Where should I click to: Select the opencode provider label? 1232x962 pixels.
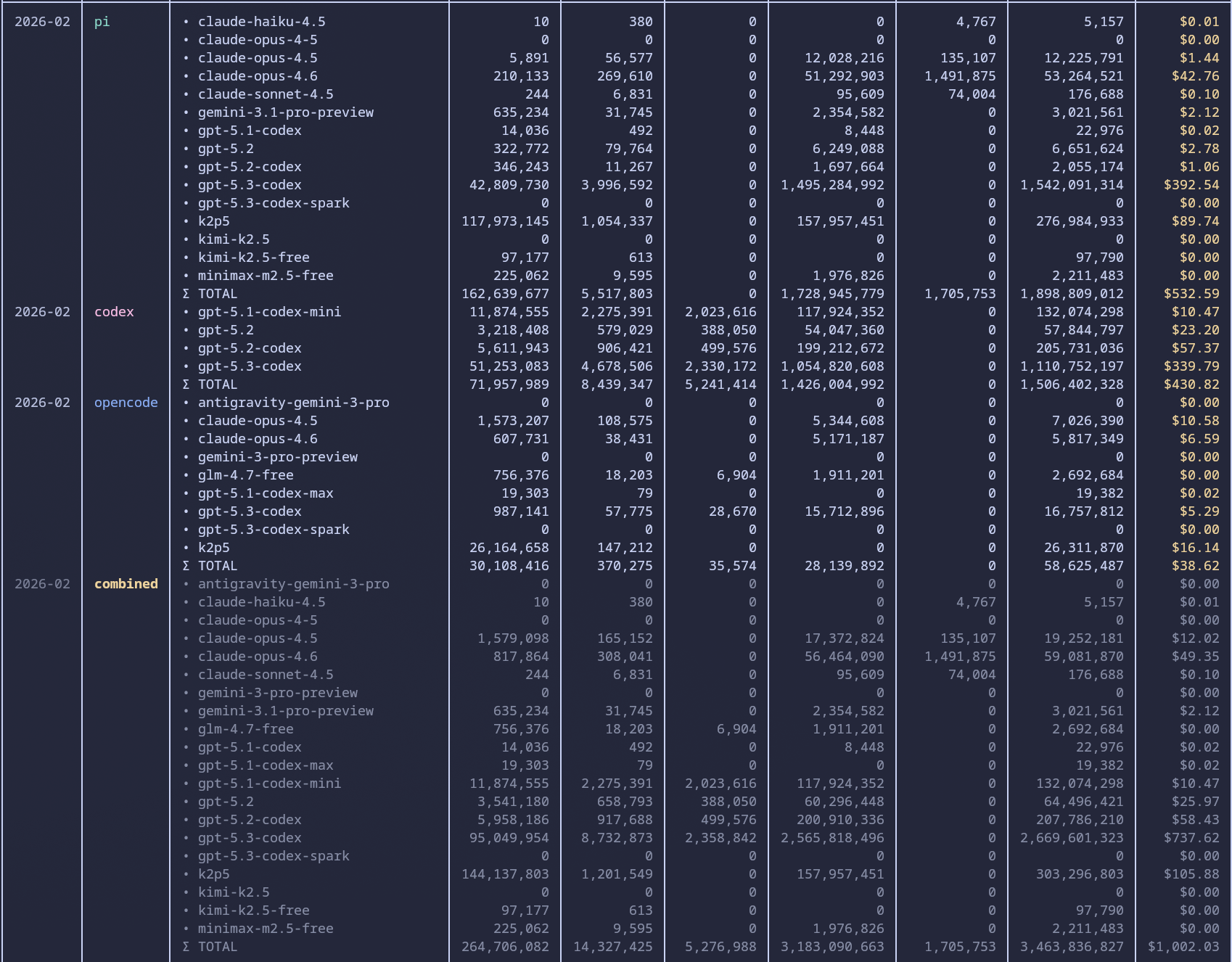[126, 403]
